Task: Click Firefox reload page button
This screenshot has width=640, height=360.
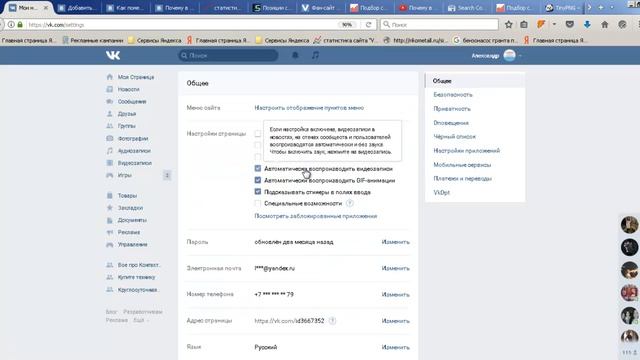Action: (x=368, y=24)
